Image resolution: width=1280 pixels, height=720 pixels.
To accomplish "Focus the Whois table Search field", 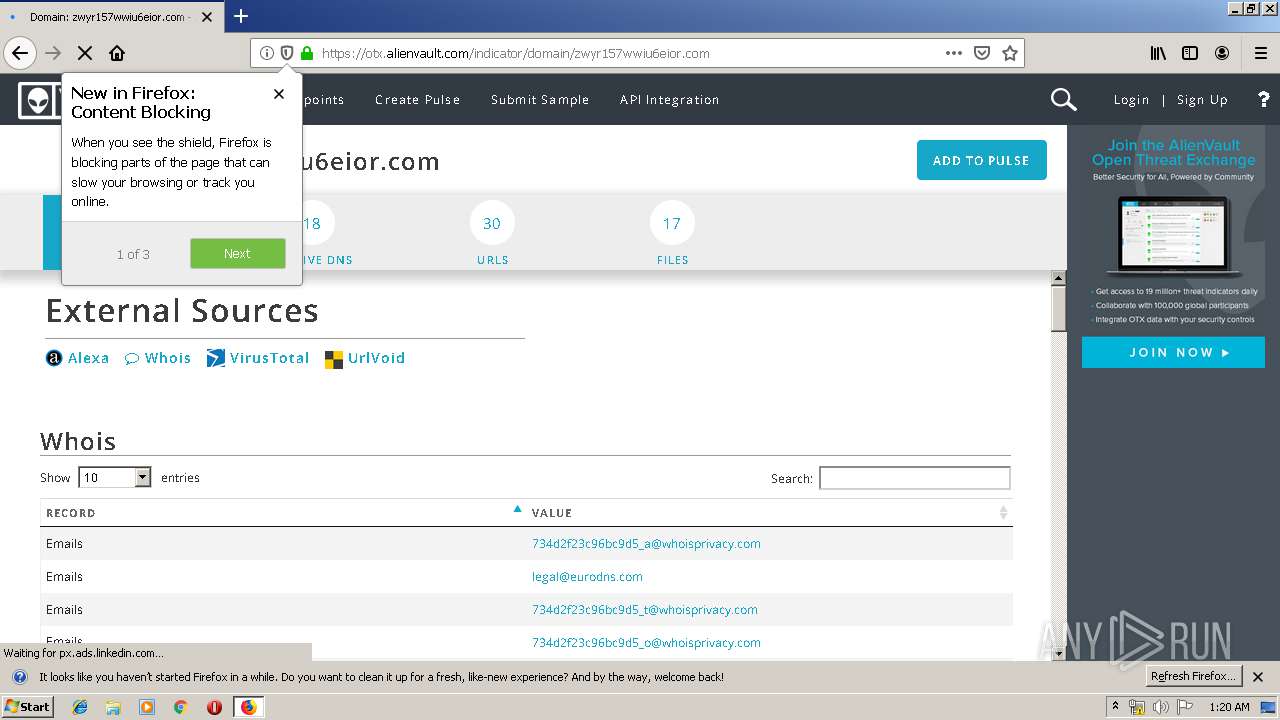I will click(915, 478).
